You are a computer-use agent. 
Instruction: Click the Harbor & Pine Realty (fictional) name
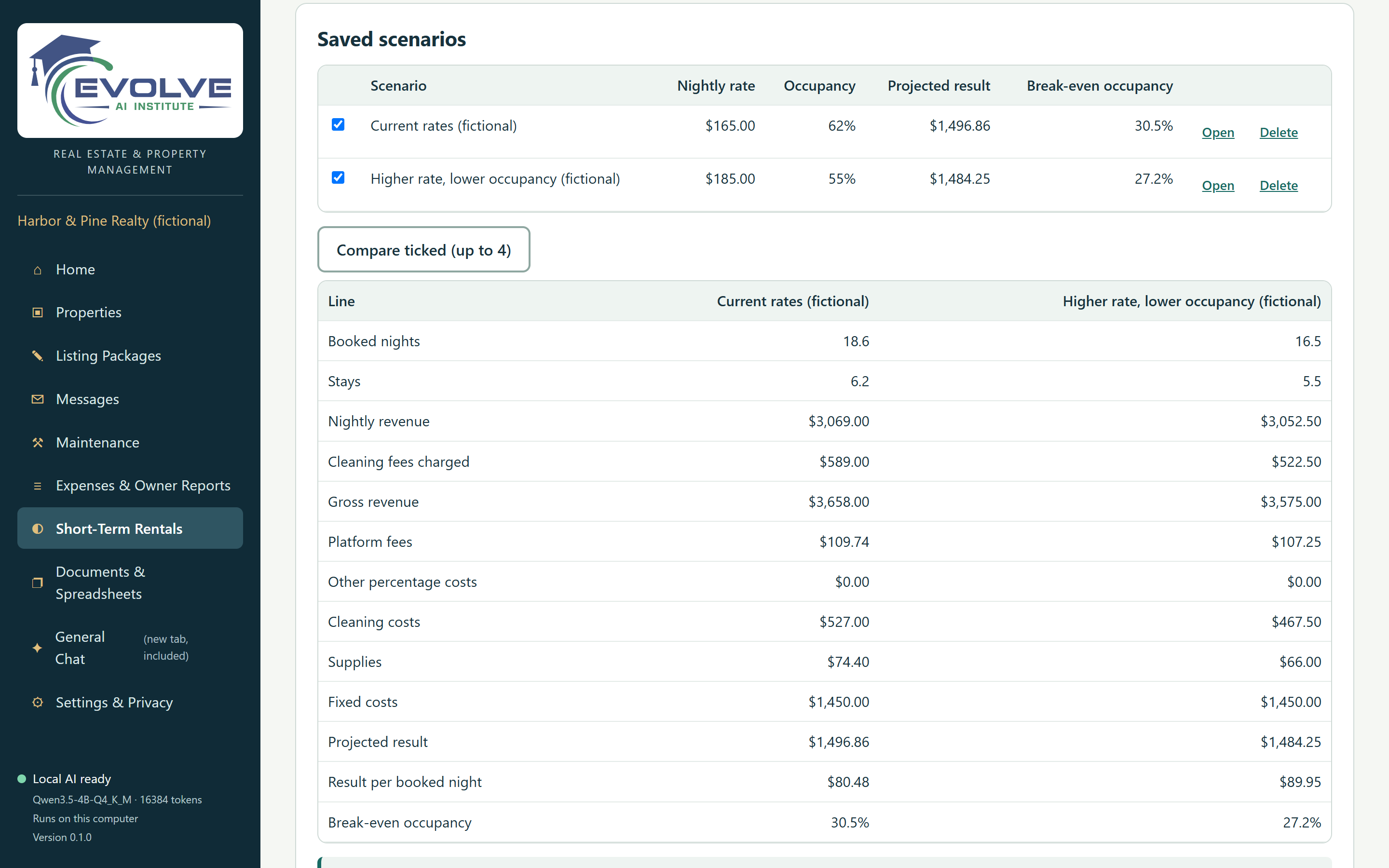tap(114, 221)
